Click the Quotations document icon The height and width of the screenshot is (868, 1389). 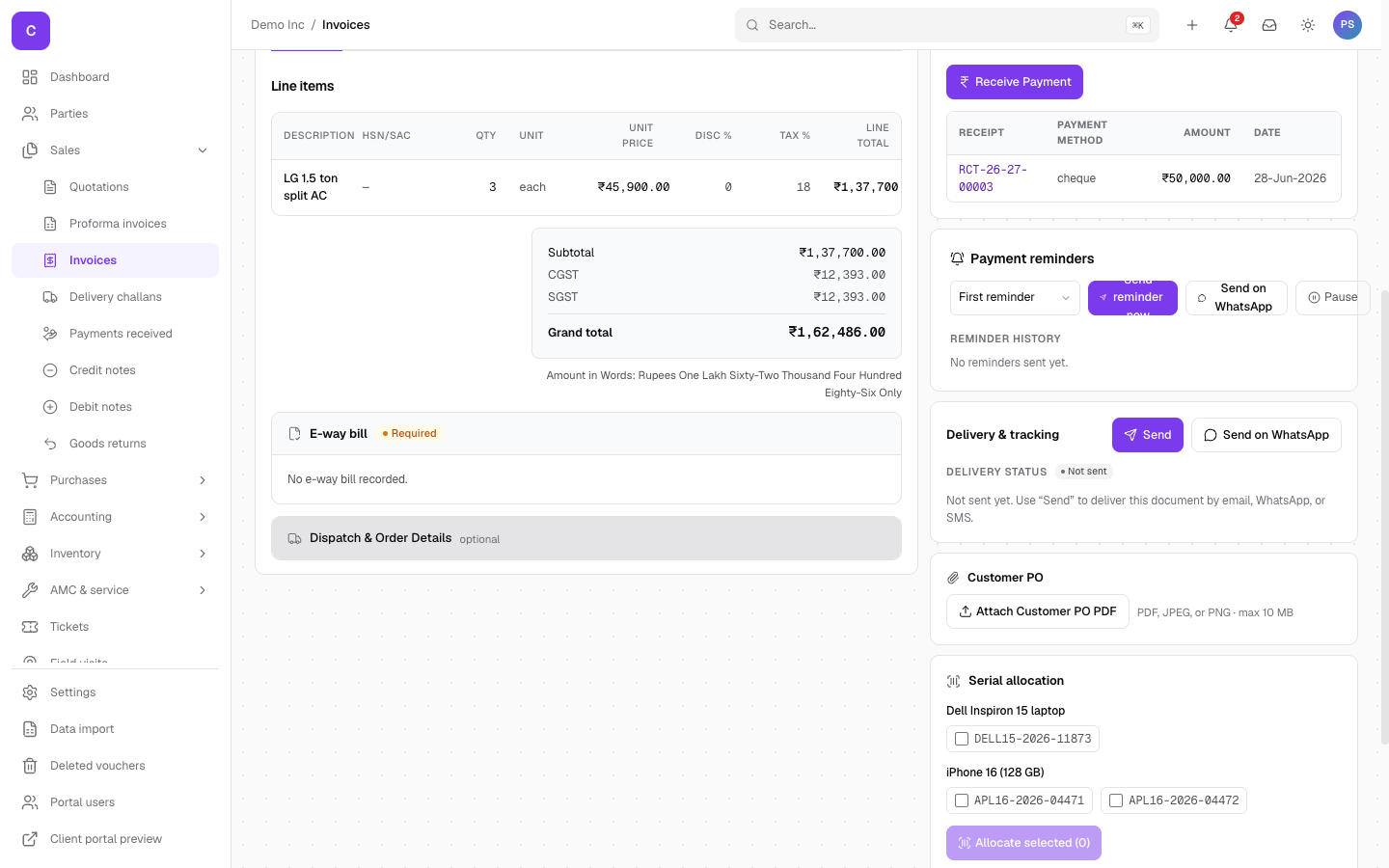[50, 187]
